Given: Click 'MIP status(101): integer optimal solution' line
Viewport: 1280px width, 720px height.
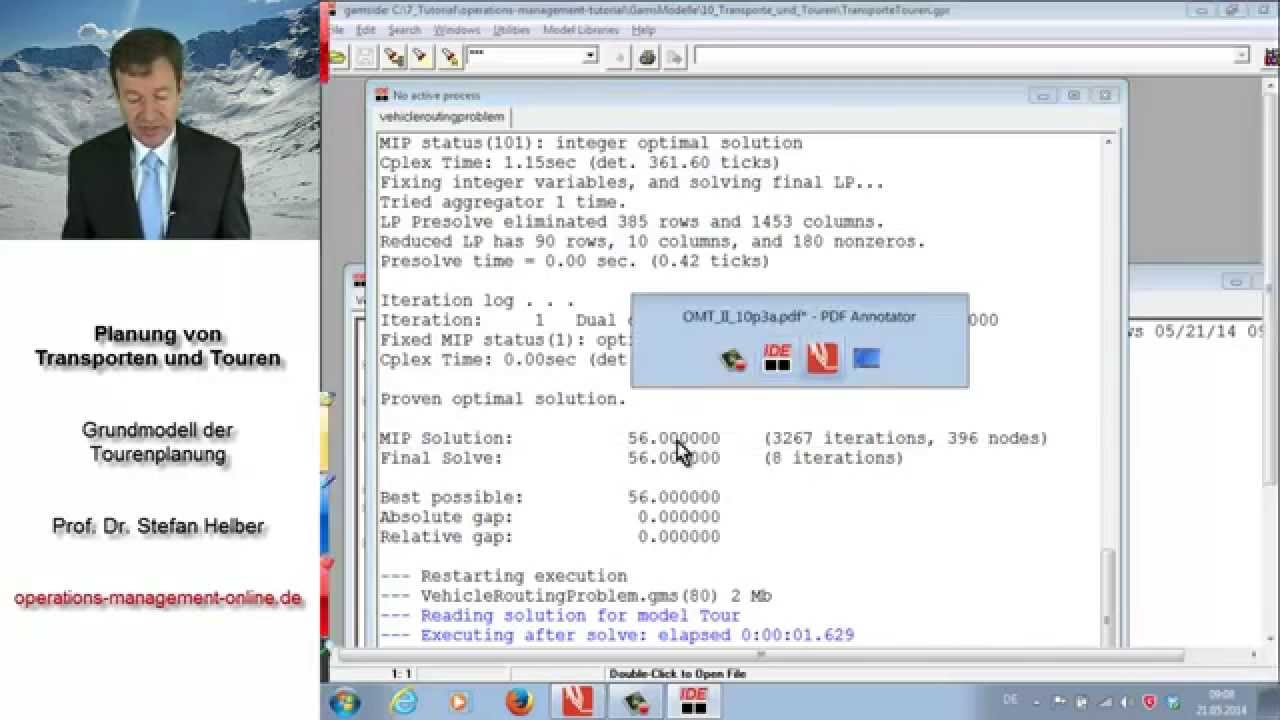Looking at the screenshot, I should click(590, 144).
